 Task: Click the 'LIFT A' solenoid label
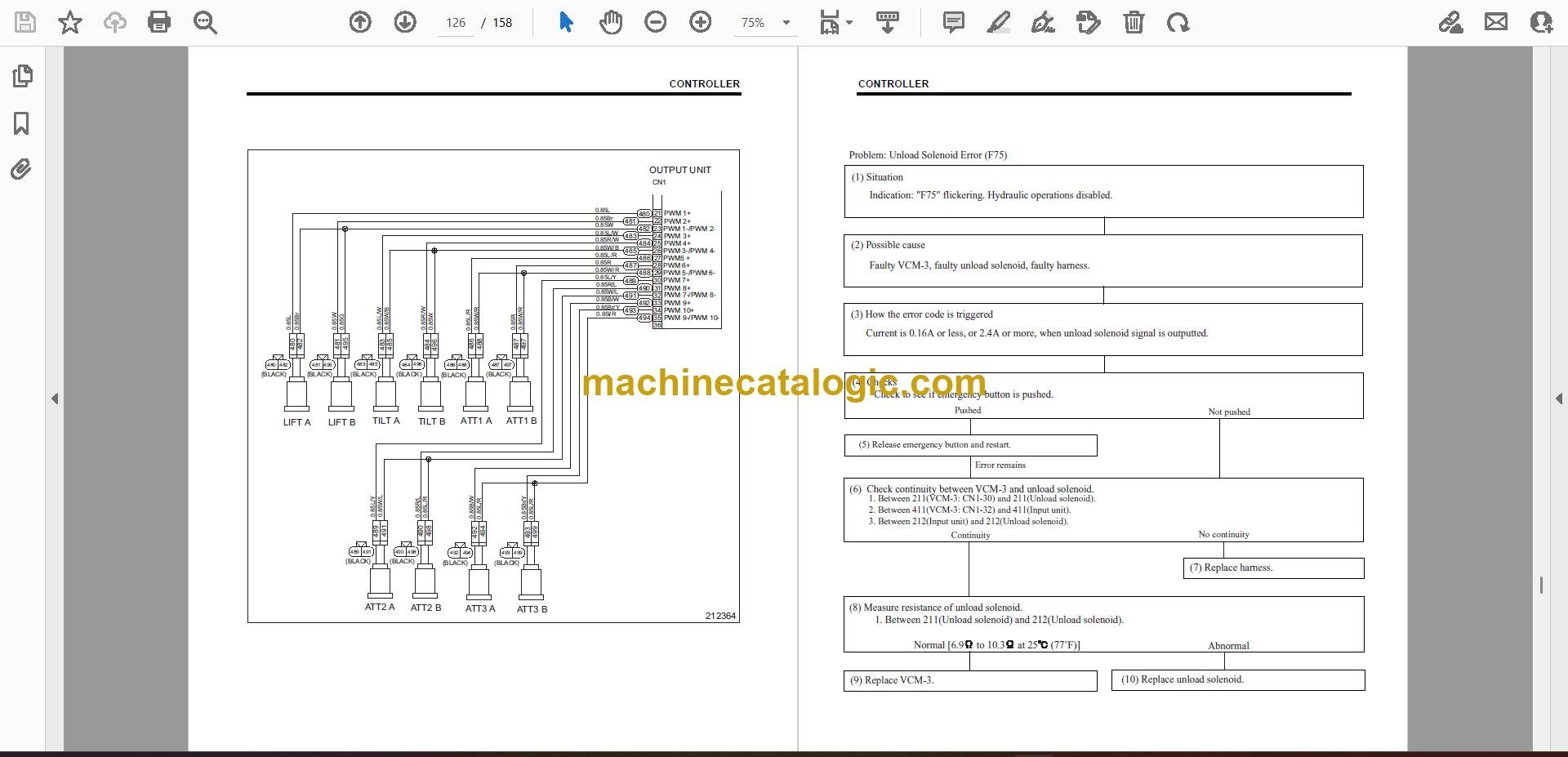pos(296,422)
